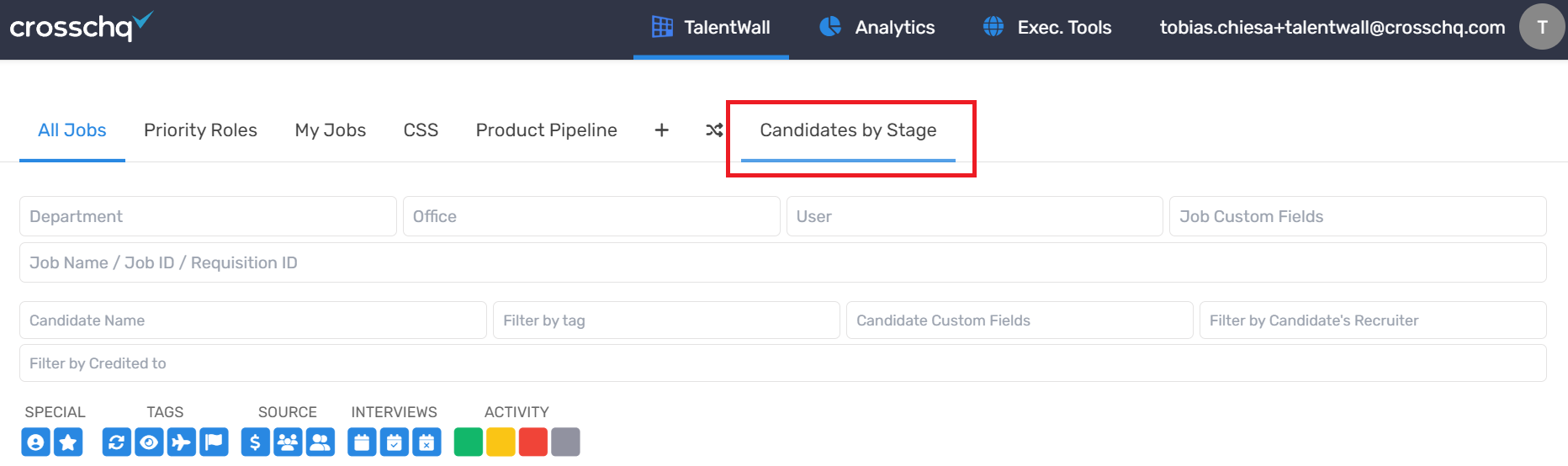Click the shuffle arrows icon

[x=714, y=130]
